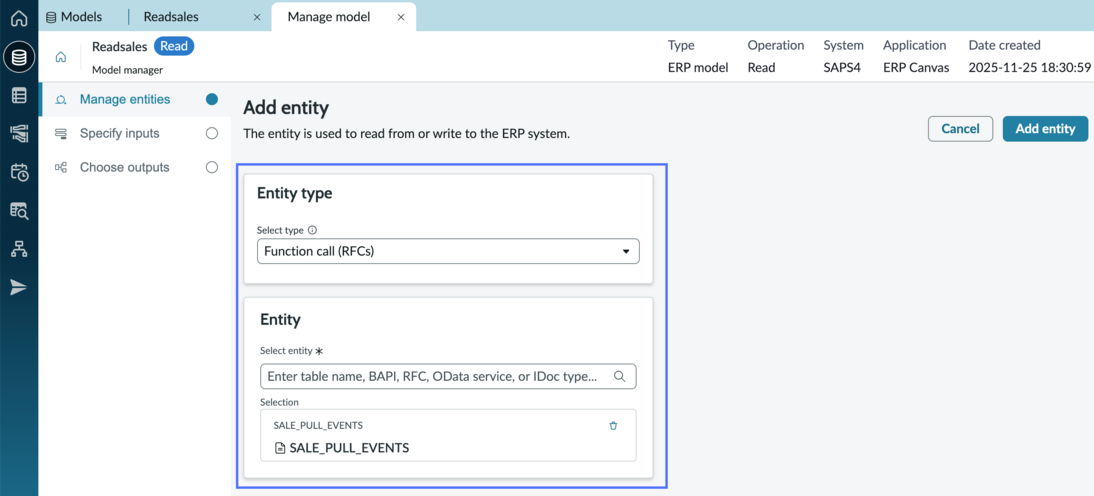
Task: Click the Specify inputs step icon
Action: [61, 133]
